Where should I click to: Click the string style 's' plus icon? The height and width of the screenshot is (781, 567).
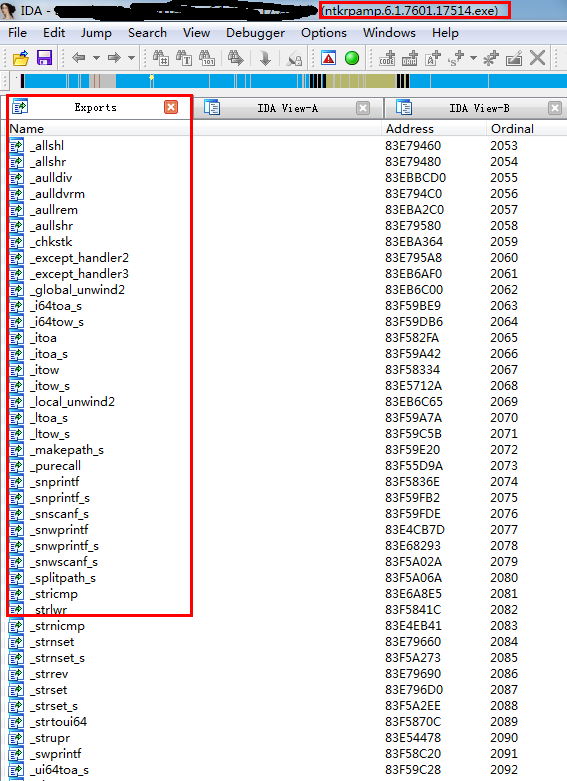456,58
